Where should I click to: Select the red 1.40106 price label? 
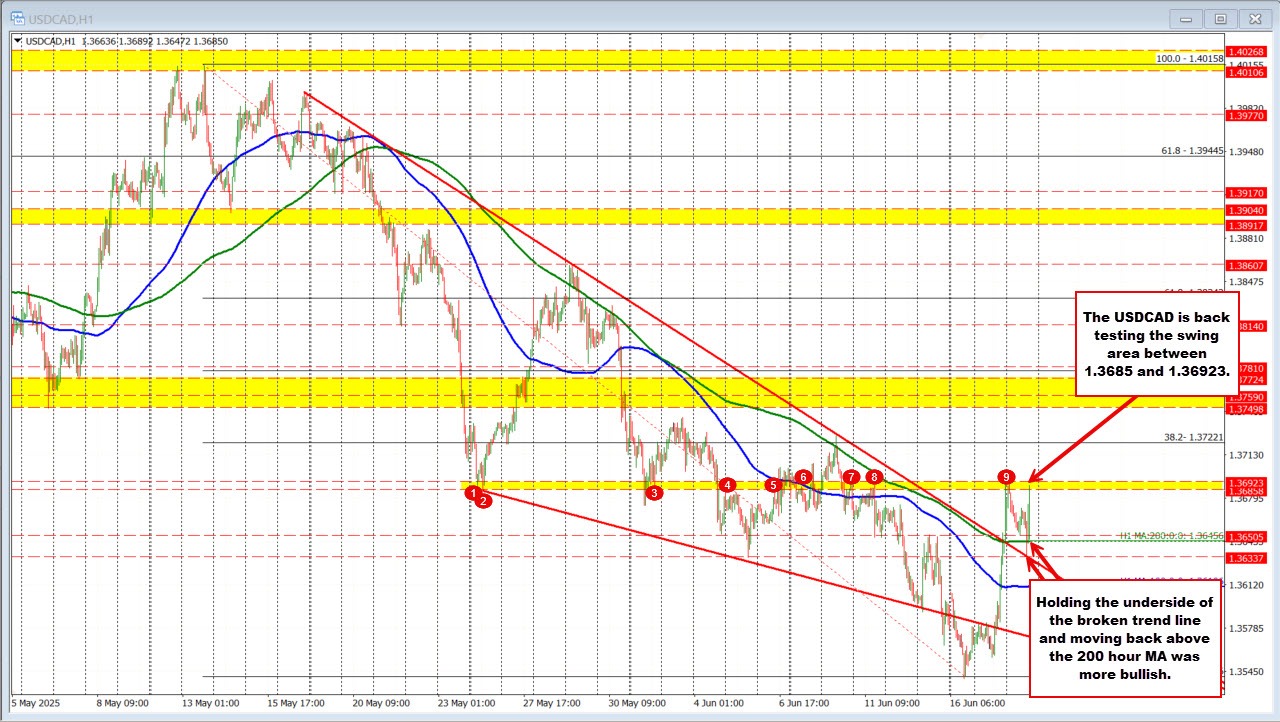[x=1246, y=71]
